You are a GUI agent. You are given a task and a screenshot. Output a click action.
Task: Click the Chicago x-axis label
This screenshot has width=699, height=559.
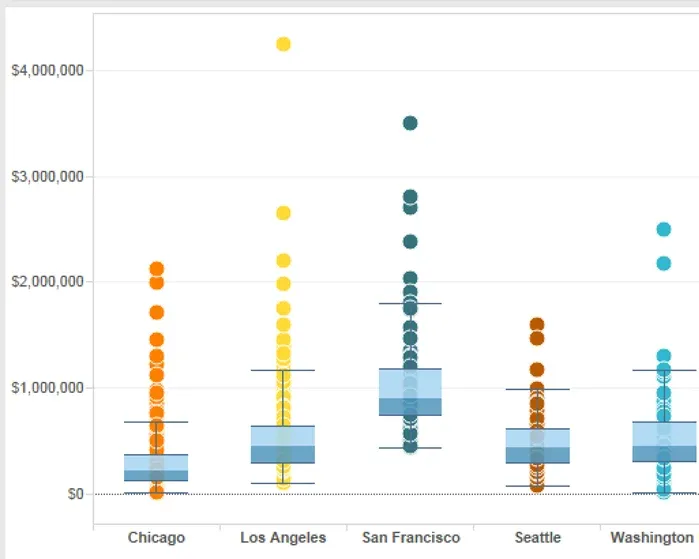click(156, 538)
